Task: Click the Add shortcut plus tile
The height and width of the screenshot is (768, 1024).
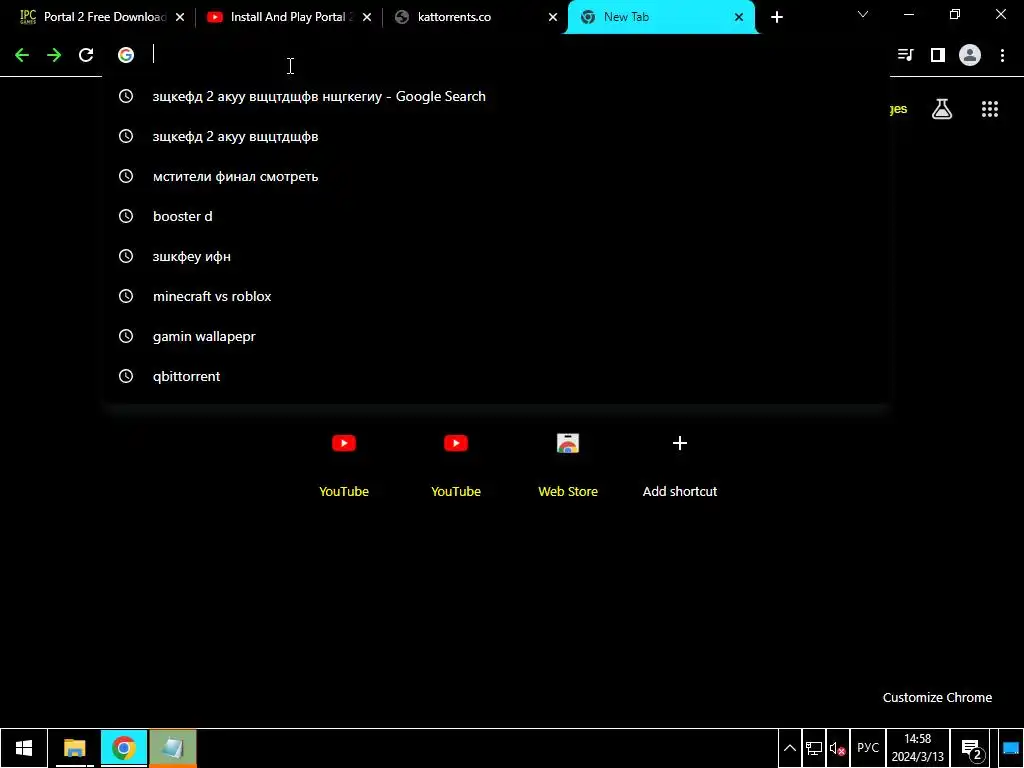Action: (x=680, y=464)
